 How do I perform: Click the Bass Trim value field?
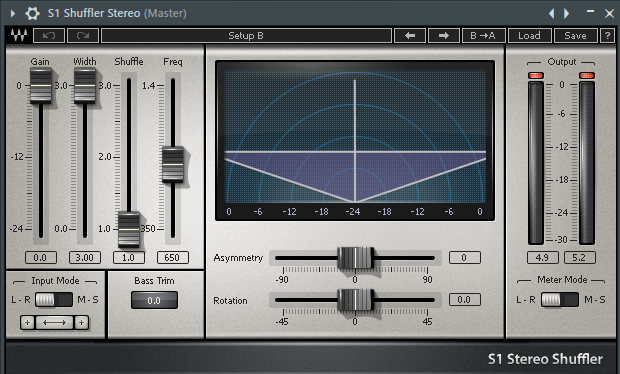pos(154,300)
